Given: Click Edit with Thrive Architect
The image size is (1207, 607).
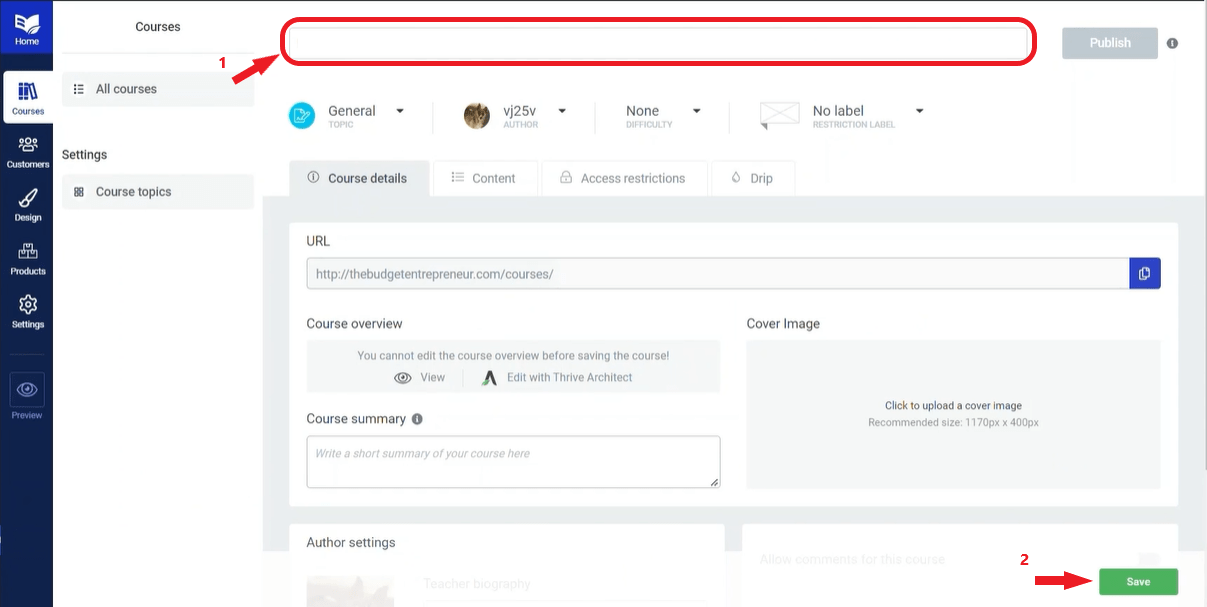Looking at the screenshot, I should pyautogui.click(x=557, y=378).
